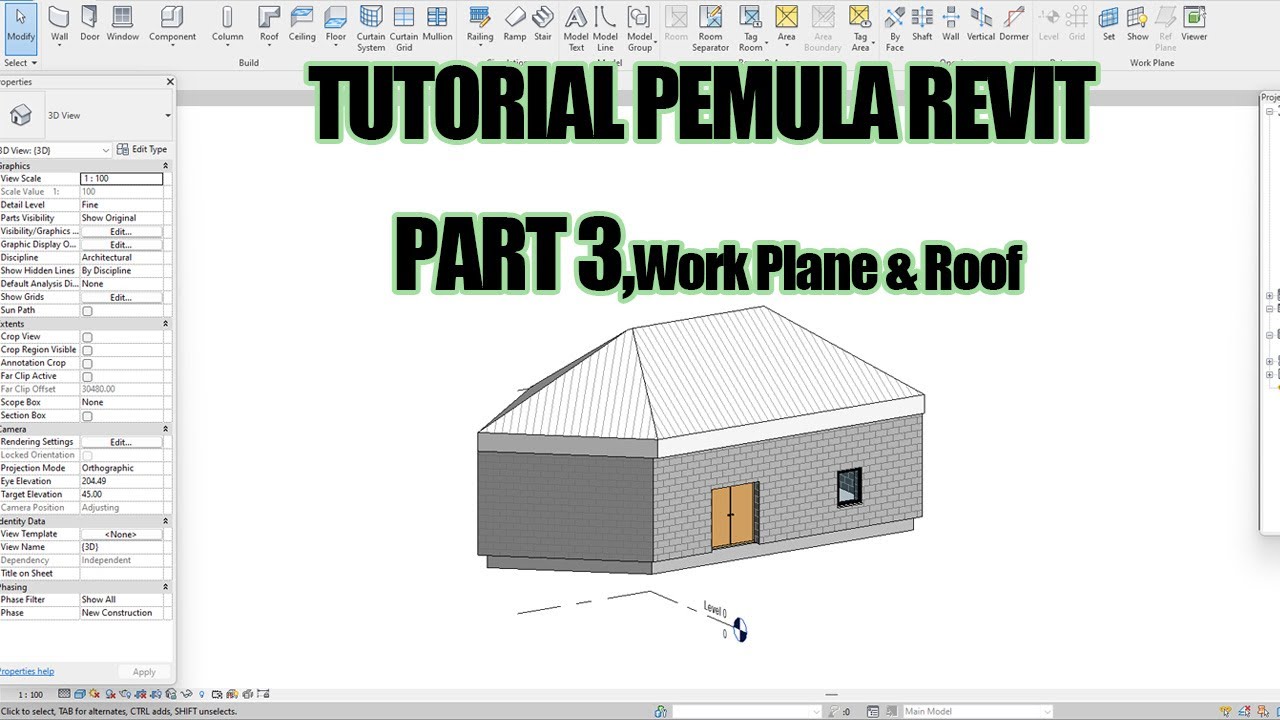This screenshot has height=720, width=1280.
Task: Select the Curtain Grid tool
Action: pyautogui.click(x=404, y=28)
